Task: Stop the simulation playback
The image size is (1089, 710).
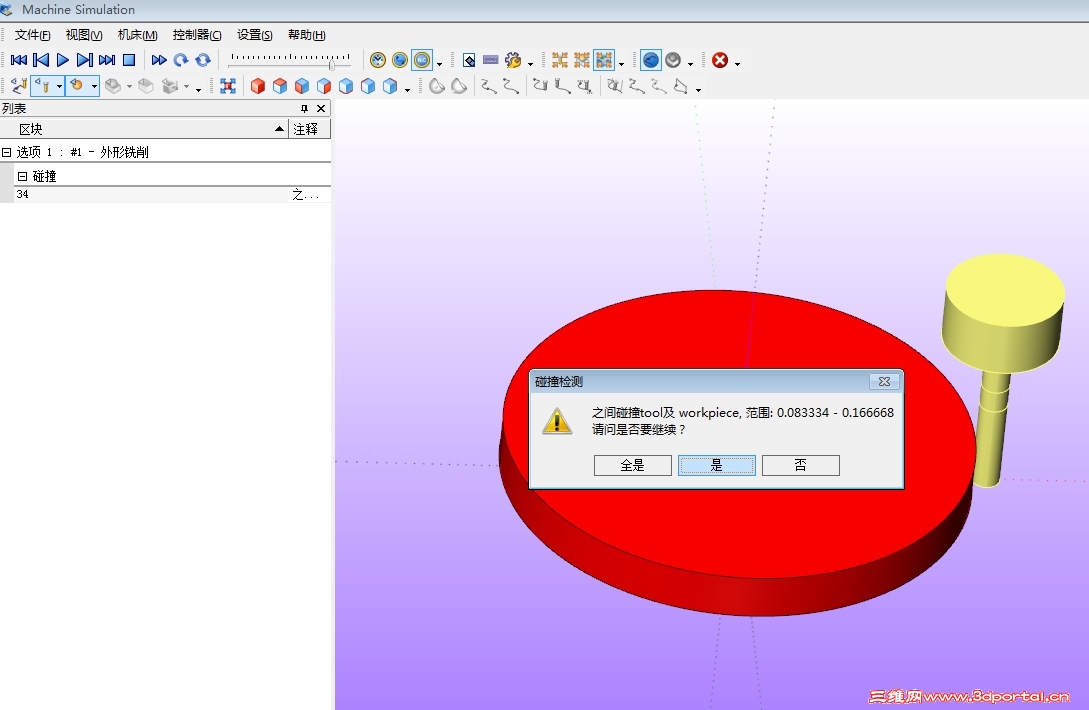Action: [129, 60]
